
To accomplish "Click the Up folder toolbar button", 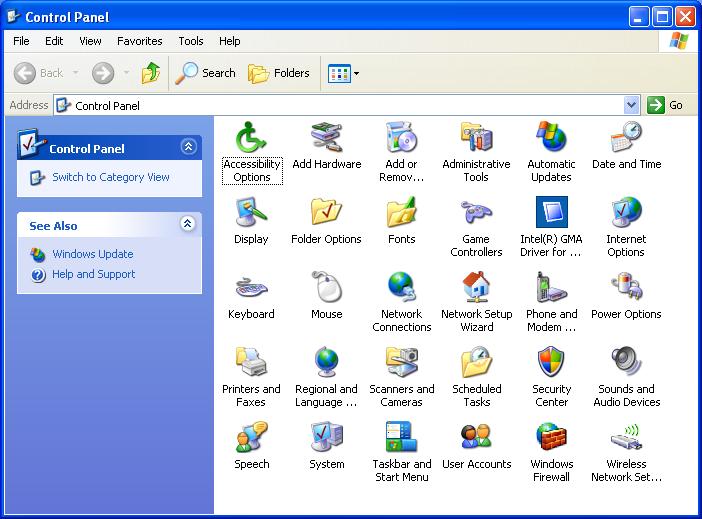I will [x=151, y=73].
